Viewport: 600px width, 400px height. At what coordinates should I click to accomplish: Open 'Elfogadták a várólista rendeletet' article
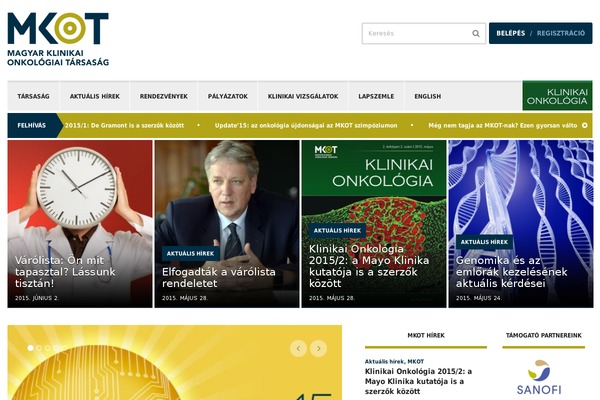pyautogui.click(x=218, y=278)
